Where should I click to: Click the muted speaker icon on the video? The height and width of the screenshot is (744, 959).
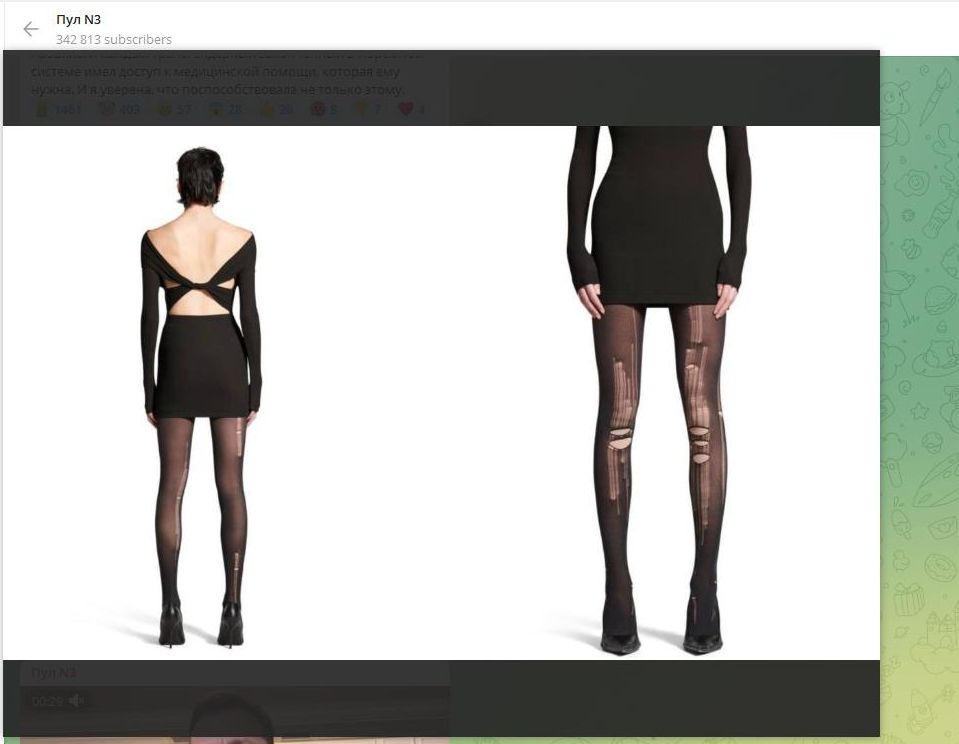[76, 701]
